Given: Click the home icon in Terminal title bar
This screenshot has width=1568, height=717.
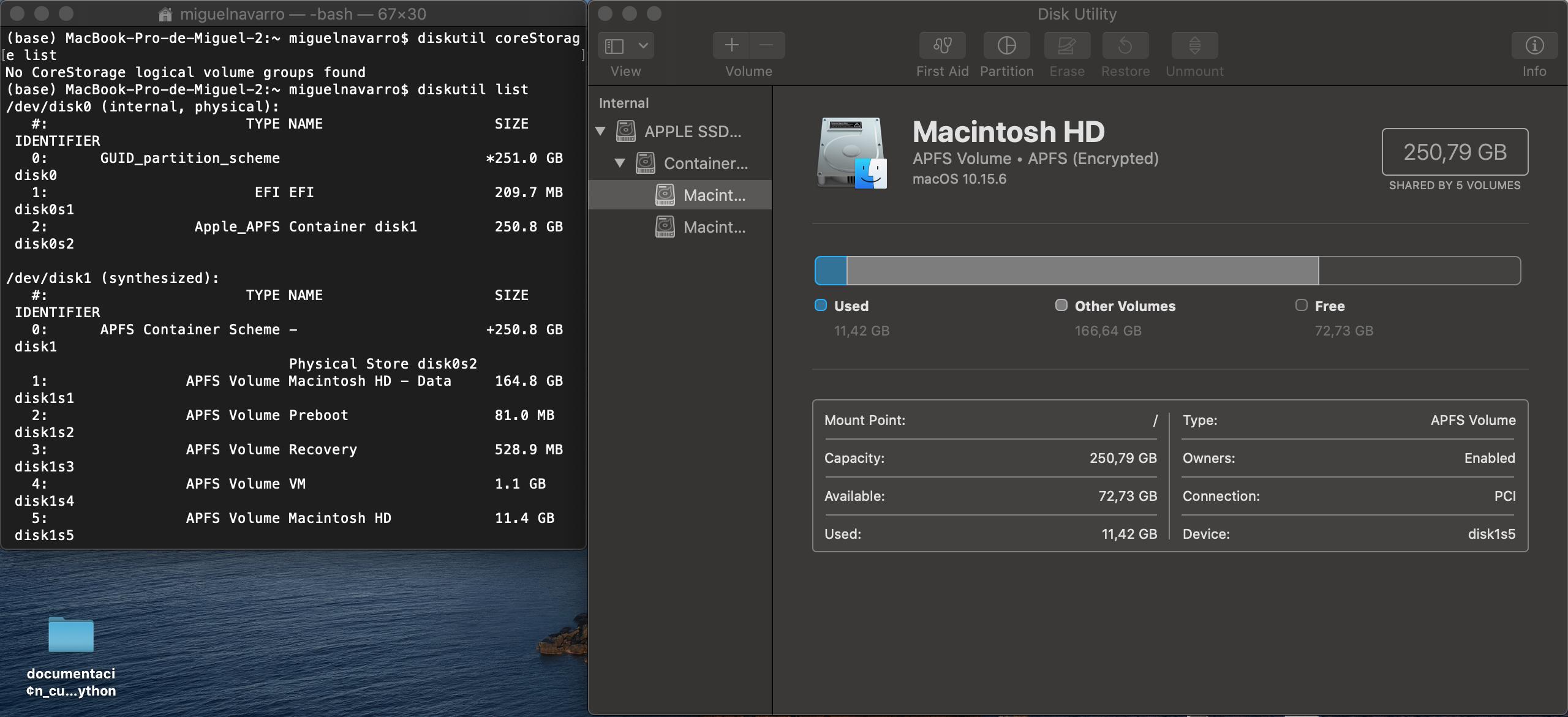Looking at the screenshot, I should [x=165, y=14].
